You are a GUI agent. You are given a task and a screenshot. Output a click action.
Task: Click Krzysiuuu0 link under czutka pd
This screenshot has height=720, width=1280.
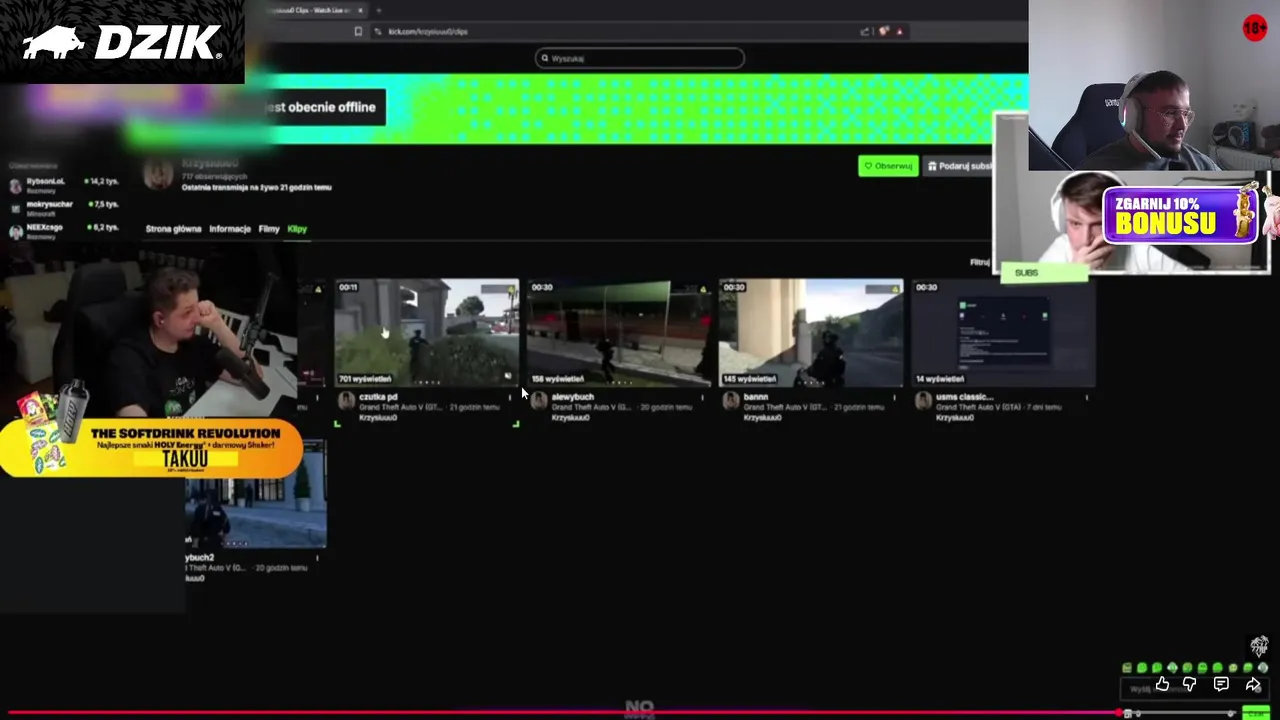pos(378,418)
